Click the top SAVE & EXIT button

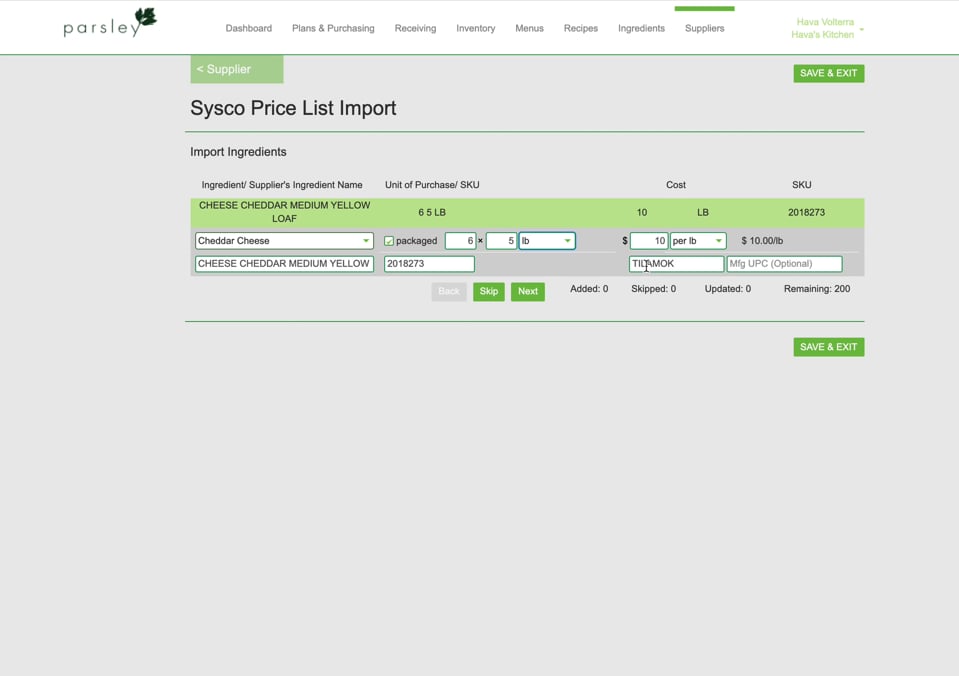828,73
